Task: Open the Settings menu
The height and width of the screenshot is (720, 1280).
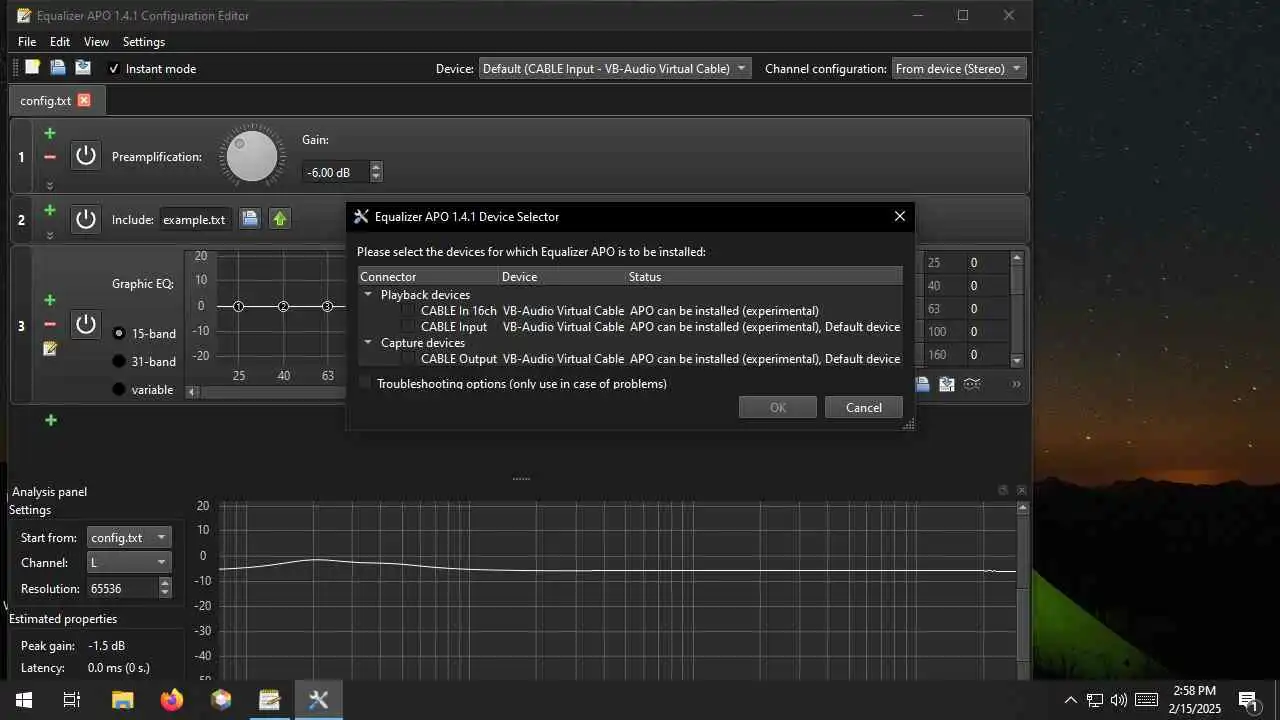Action: point(144,42)
